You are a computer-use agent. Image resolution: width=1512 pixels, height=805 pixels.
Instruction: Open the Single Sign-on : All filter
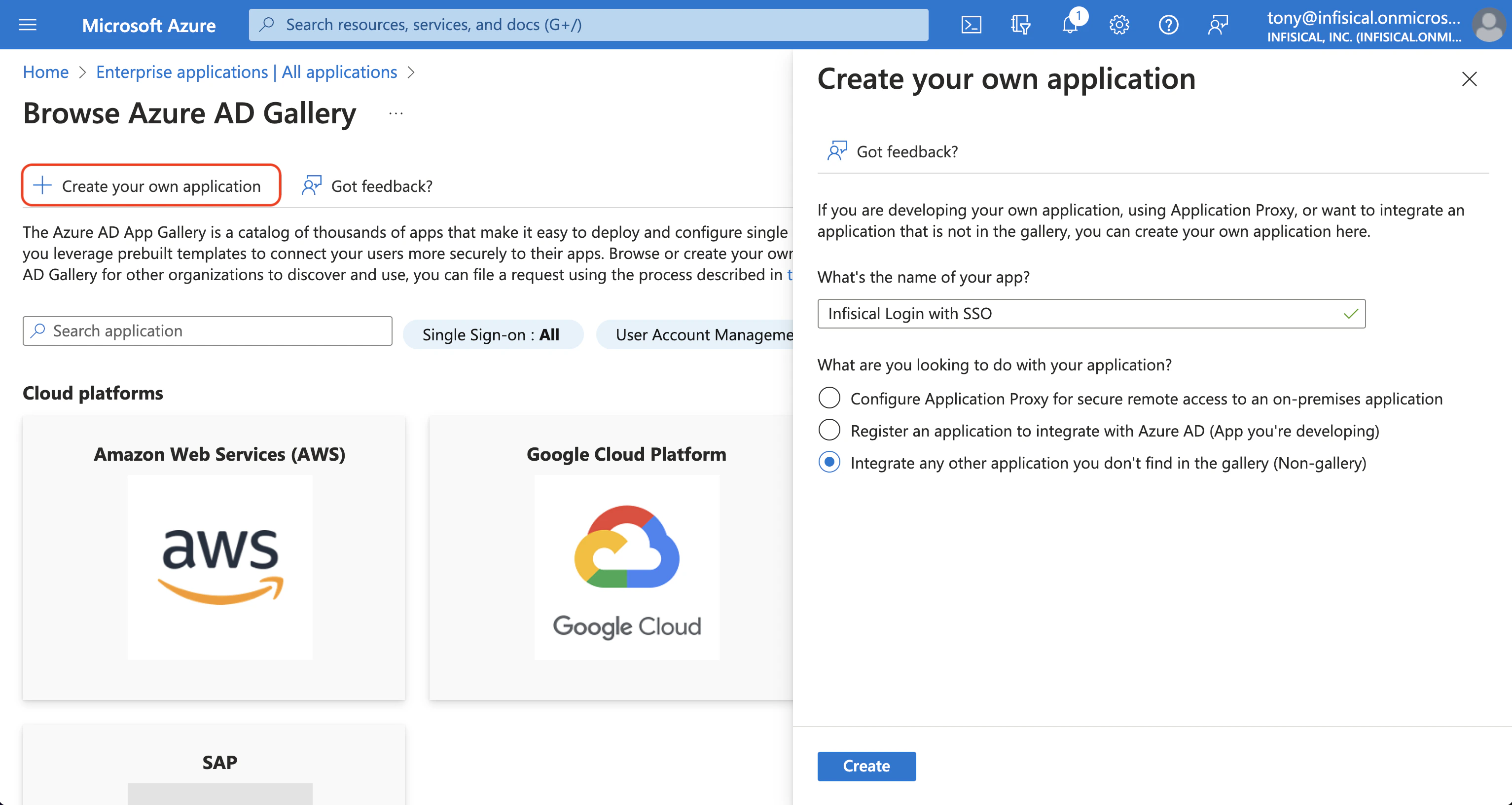pos(493,335)
